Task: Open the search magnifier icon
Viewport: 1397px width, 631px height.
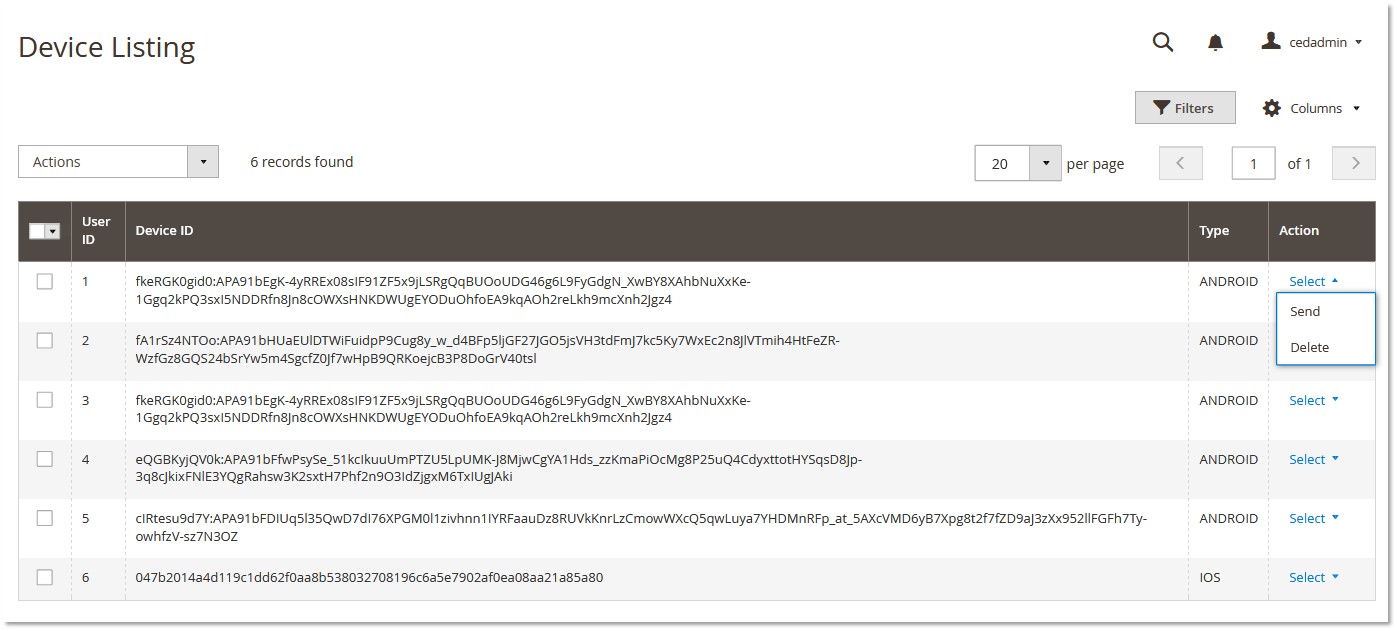Action: [x=1163, y=42]
